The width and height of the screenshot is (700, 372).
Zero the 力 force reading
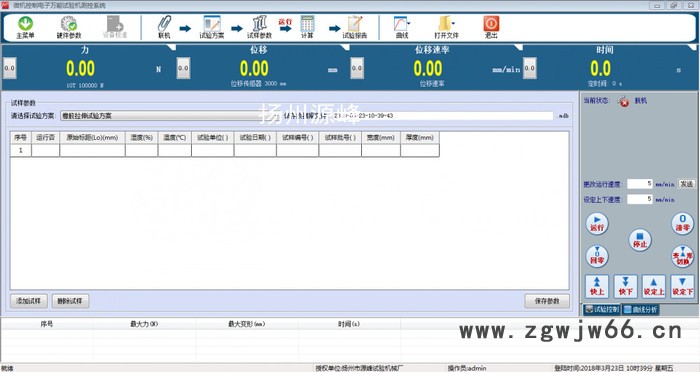coord(9,68)
